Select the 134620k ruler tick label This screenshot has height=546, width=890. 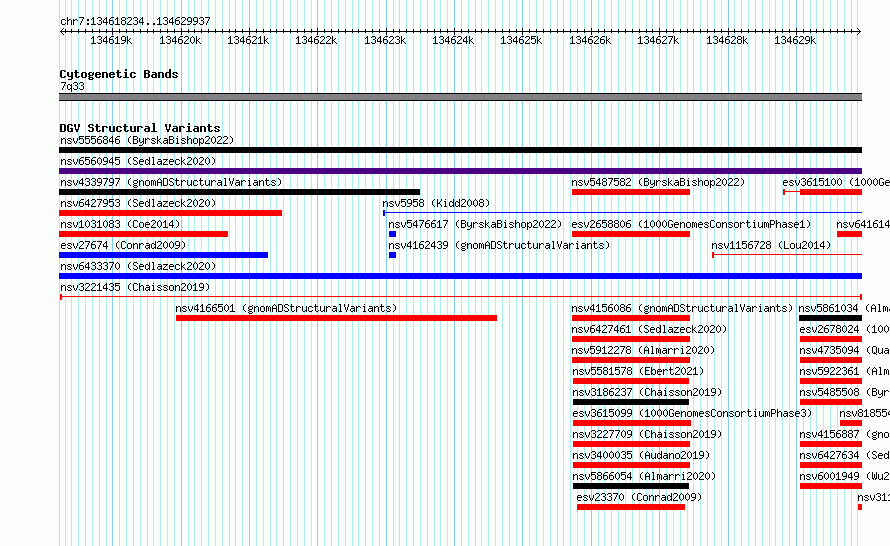pos(180,40)
